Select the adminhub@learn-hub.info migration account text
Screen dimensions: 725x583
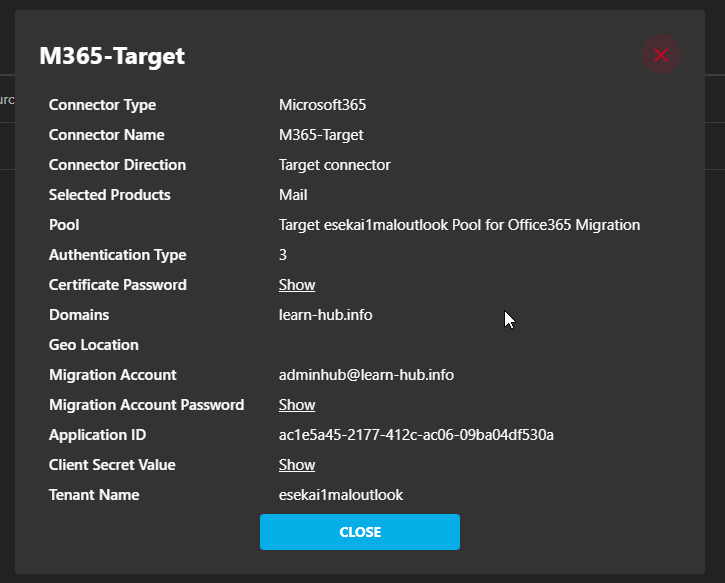[x=366, y=375]
